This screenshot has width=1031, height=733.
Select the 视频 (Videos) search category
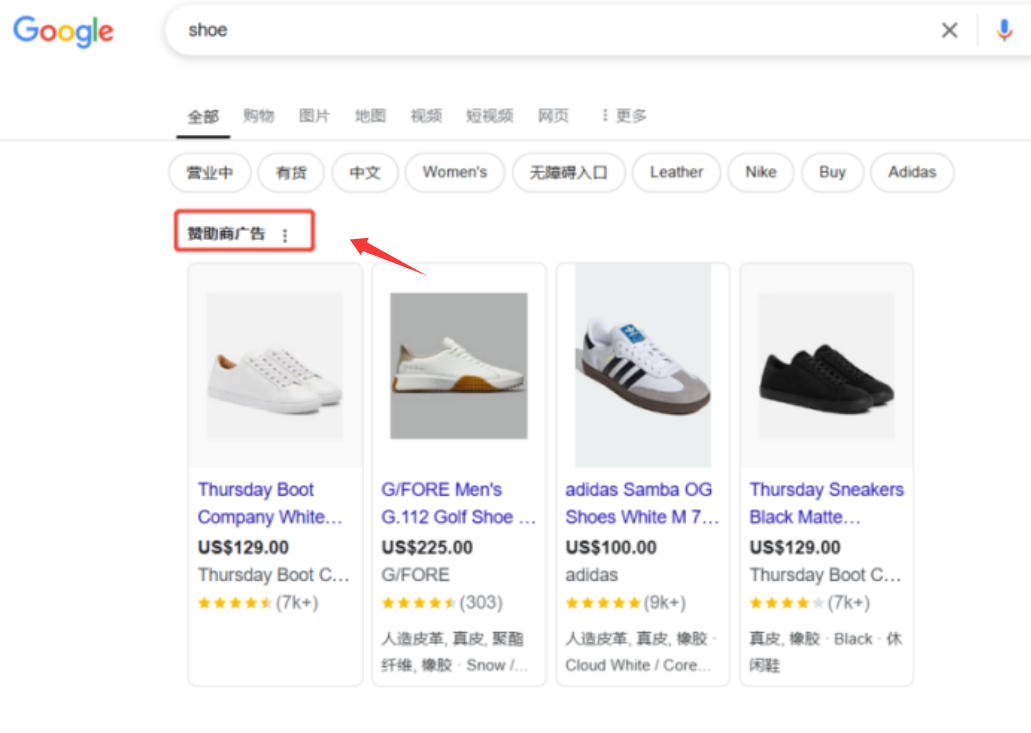[x=425, y=115]
